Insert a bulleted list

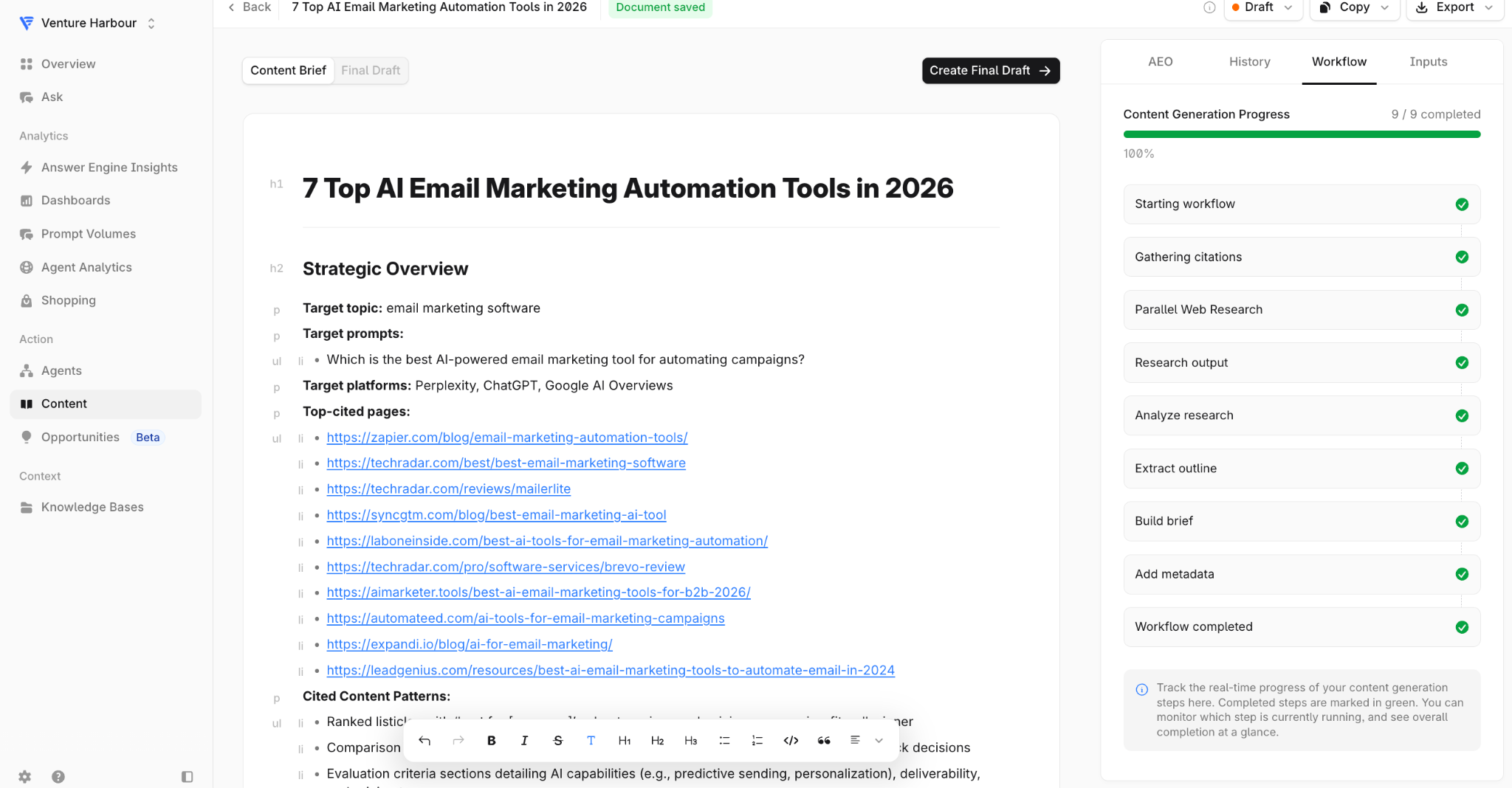click(724, 740)
